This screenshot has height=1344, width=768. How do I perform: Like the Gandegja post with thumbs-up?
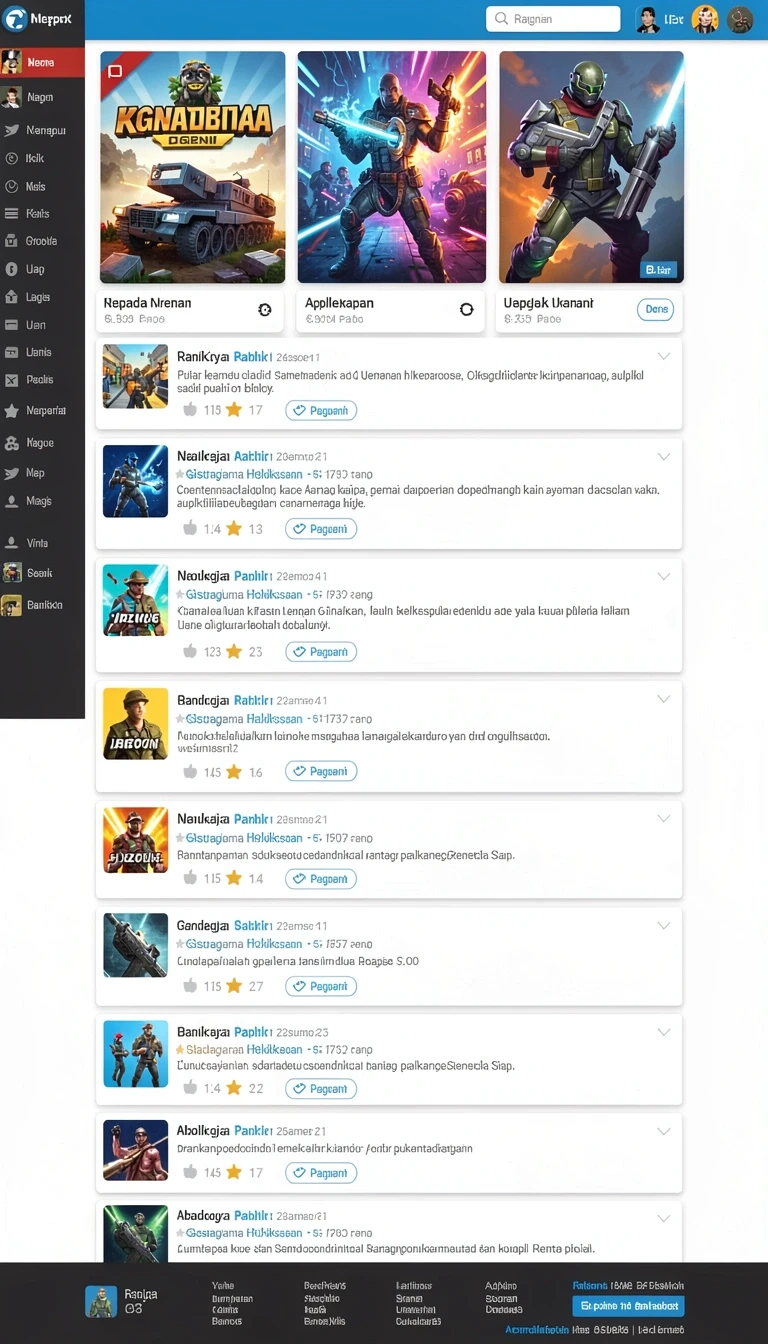(190, 986)
